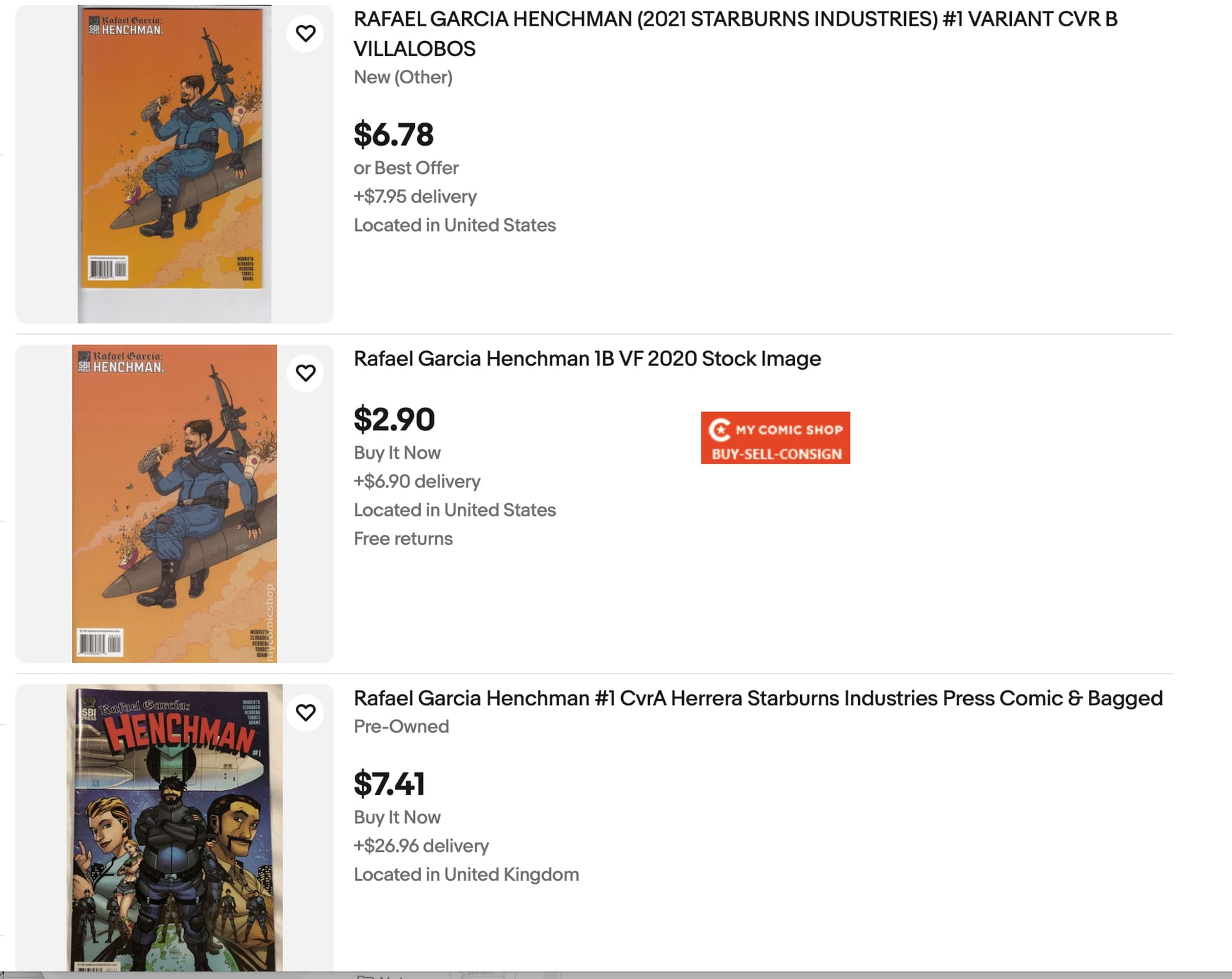Click the $2.90 price
This screenshot has height=979, width=1232.
click(394, 420)
